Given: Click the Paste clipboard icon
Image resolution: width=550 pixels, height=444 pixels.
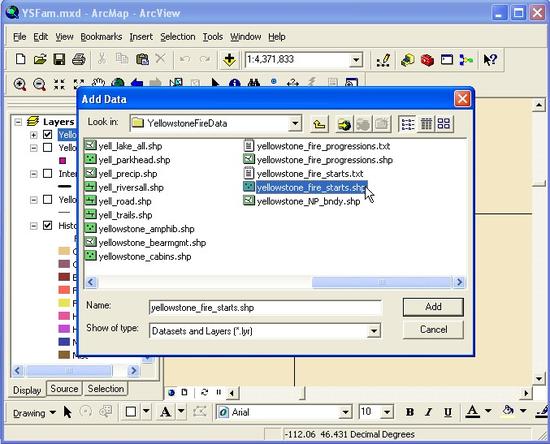Looking at the screenshot, I should tap(142, 59).
